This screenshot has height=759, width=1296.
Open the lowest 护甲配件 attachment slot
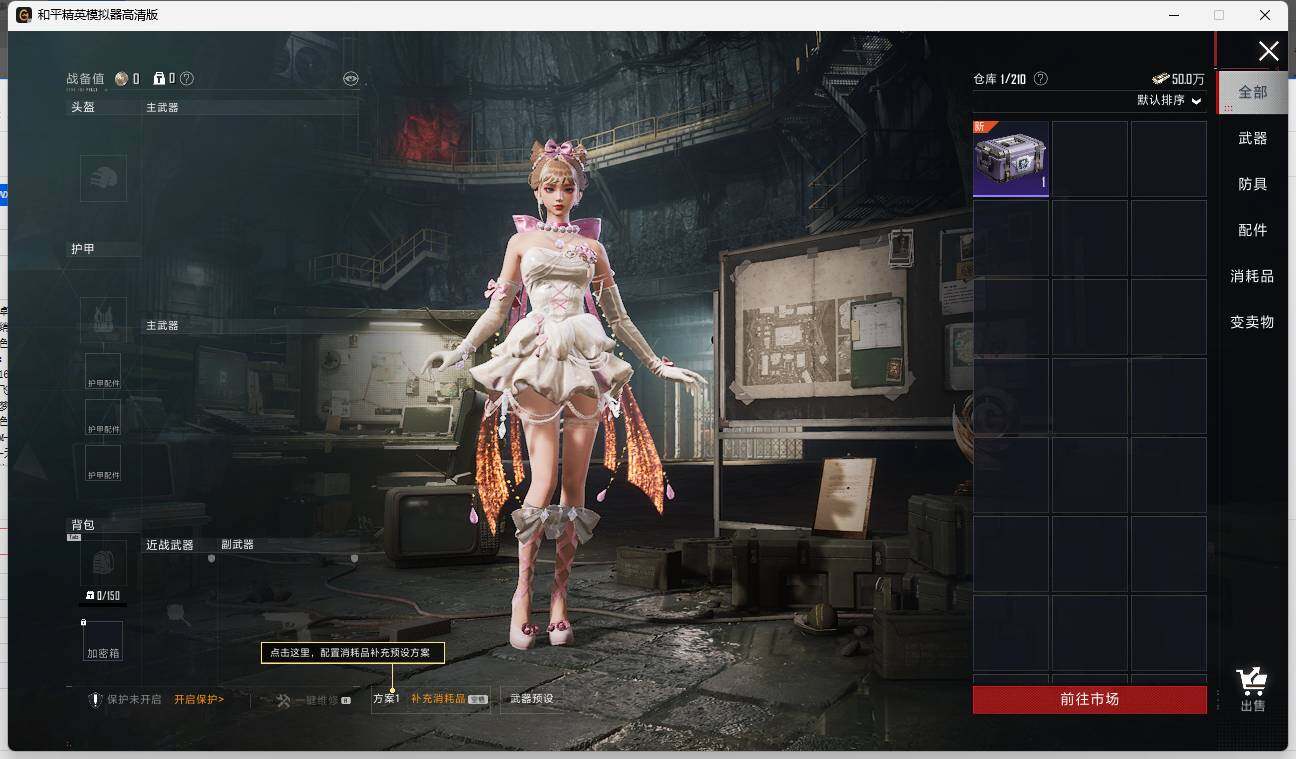pyautogui.click(x=103, y=463)
